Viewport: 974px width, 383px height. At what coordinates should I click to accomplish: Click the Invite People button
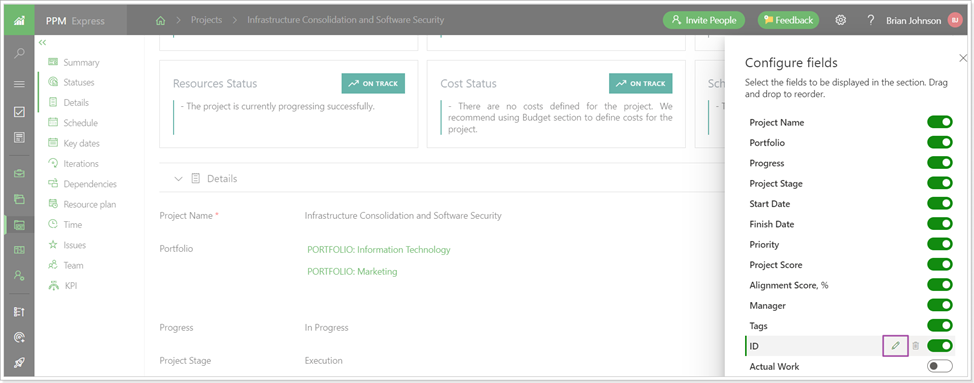coord(704,20)
